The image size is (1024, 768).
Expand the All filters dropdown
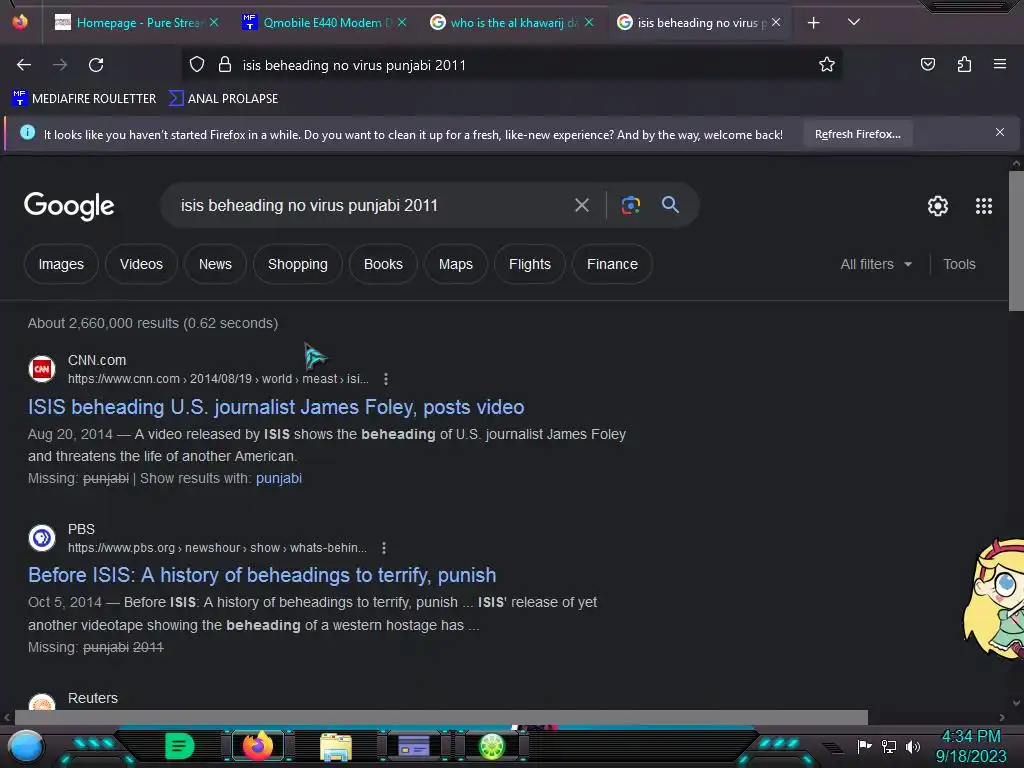tap(876, 264)
